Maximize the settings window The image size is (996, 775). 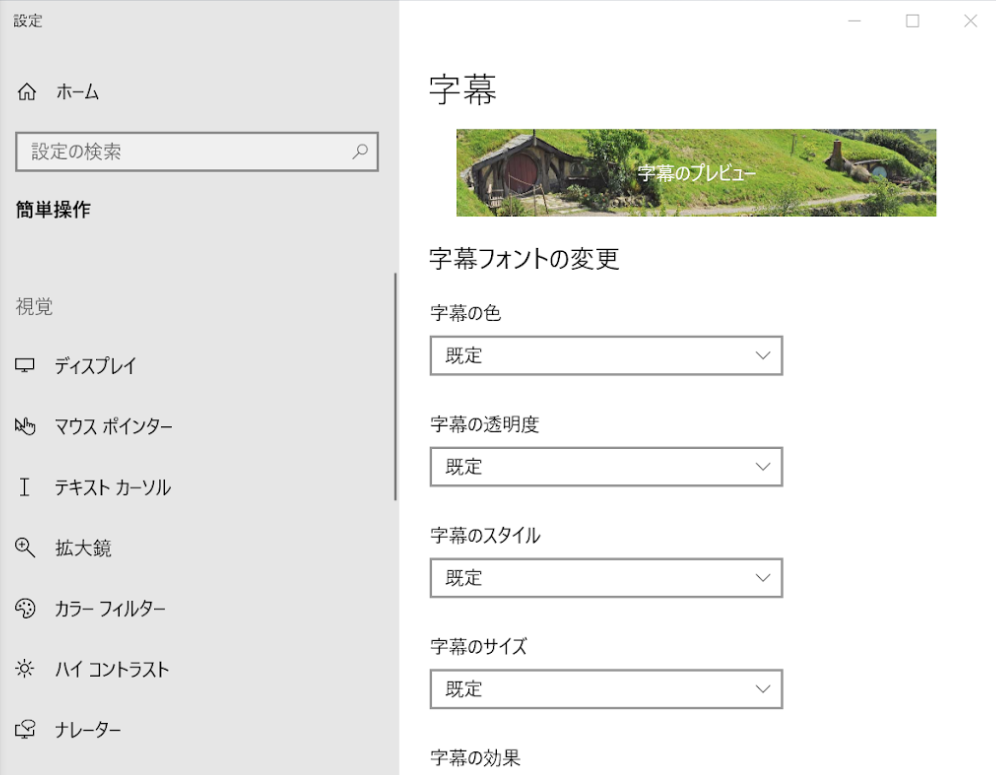pos(912,21)
